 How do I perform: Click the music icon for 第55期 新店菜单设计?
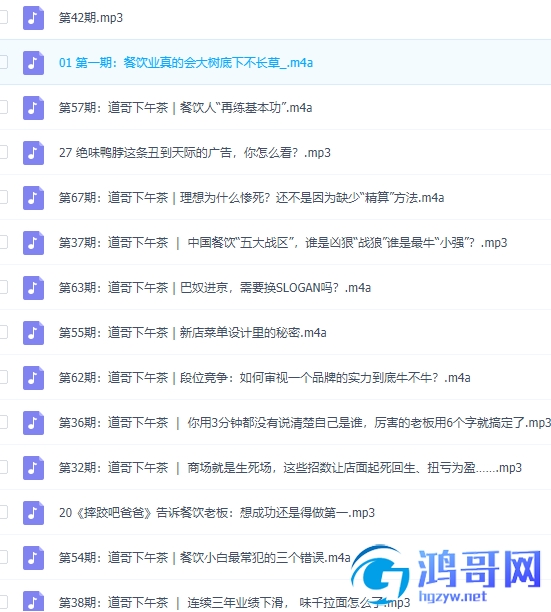click(33, 333)
